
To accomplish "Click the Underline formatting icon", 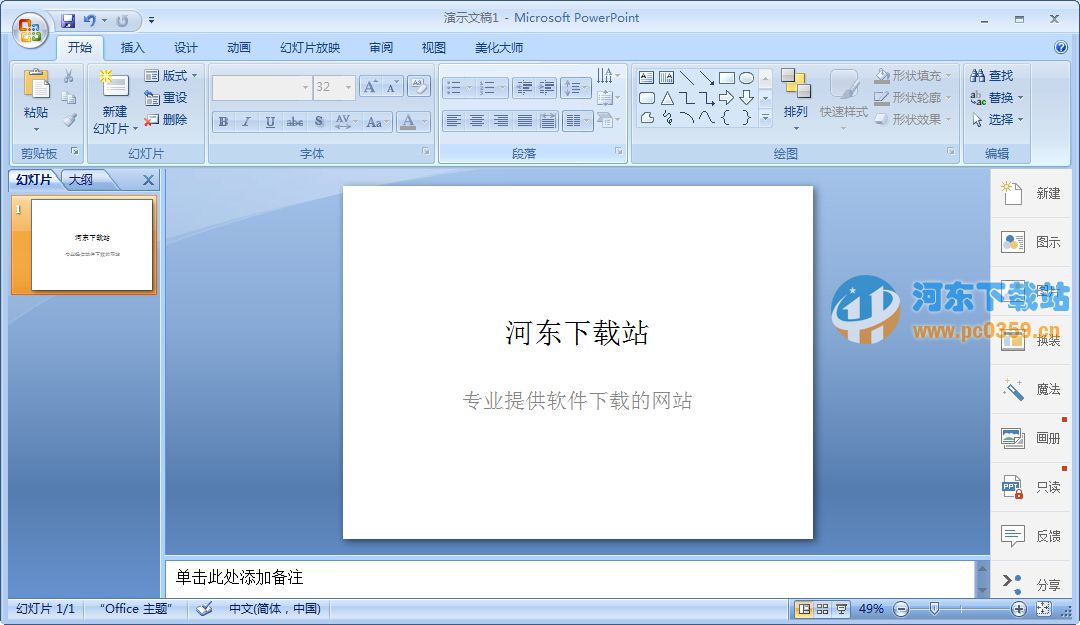I will pyautogui.click(x=270, y=122).
